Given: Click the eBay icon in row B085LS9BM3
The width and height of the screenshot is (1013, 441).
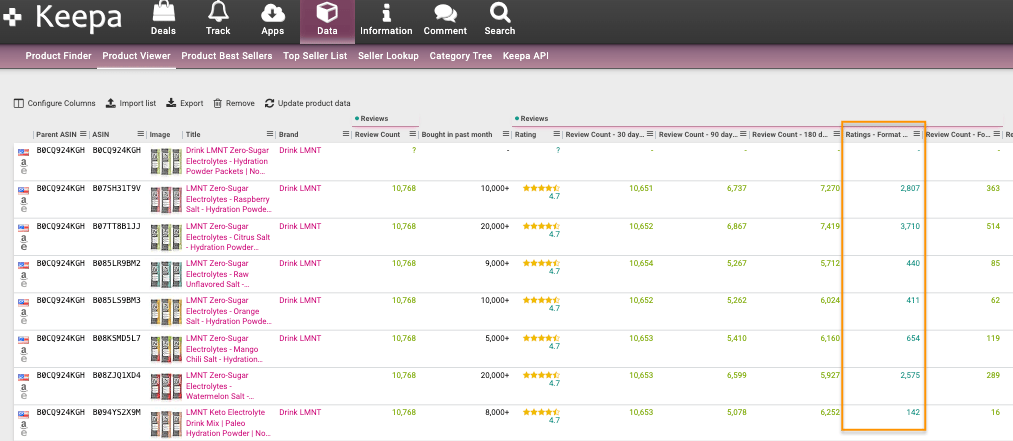Looking at the screenshot, I should coord(24,320).
